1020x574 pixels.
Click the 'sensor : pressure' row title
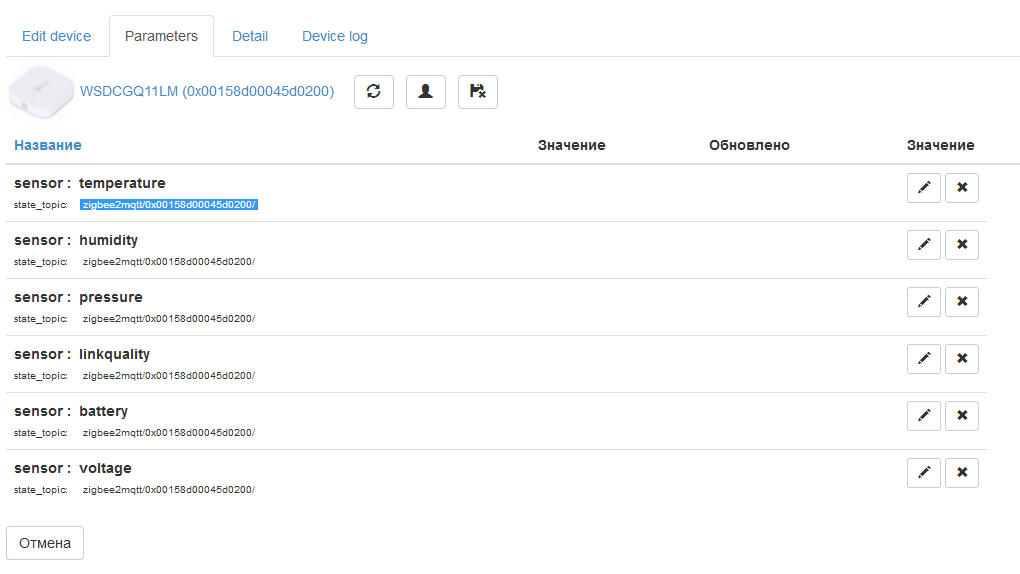pyautogui.click(x=78, y=297)
